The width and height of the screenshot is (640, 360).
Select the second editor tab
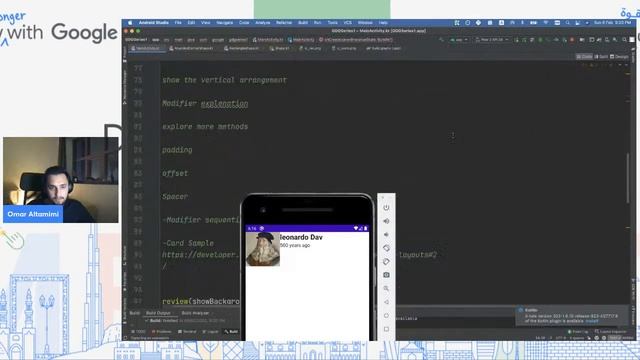click(191, 48)
